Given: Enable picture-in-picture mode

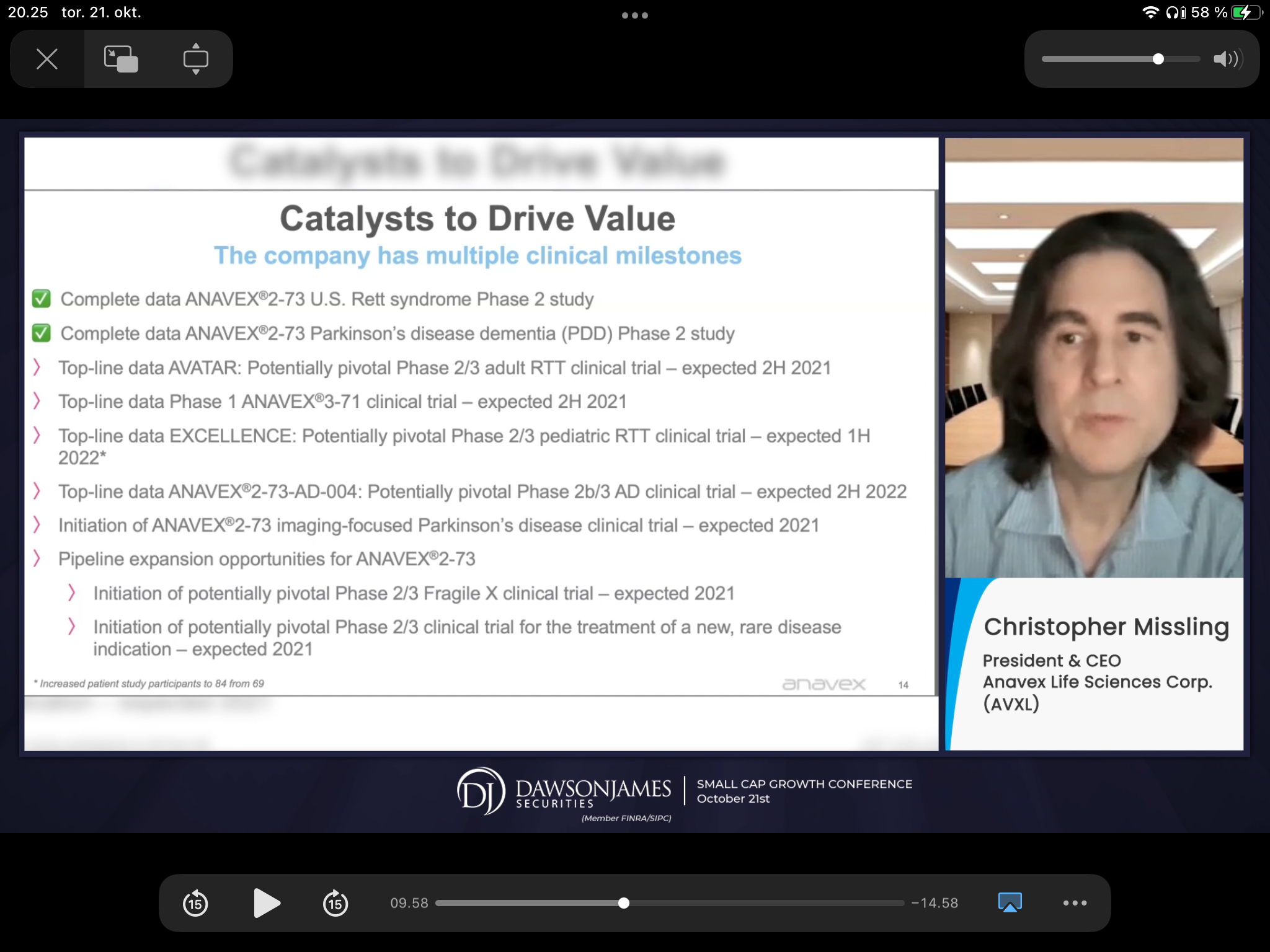Looking at the screenshot, I should pos(121,59).
